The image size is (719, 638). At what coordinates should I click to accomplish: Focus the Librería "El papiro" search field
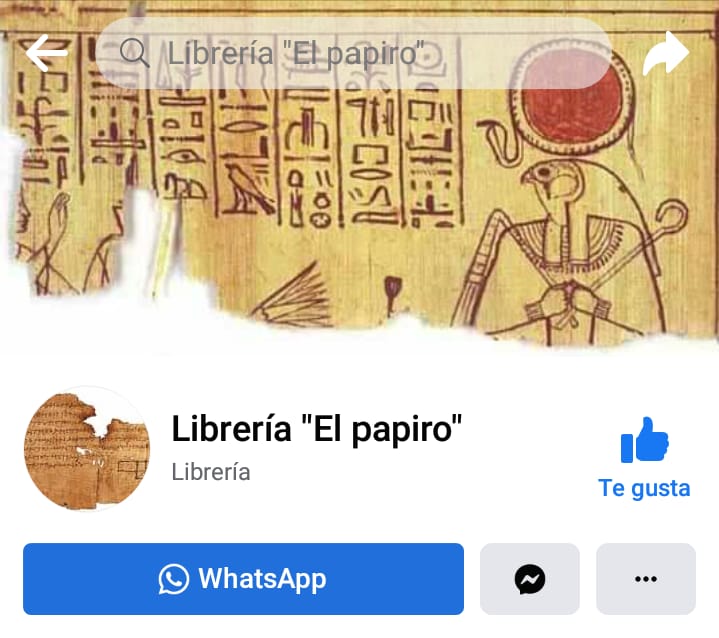pos(353,53)
